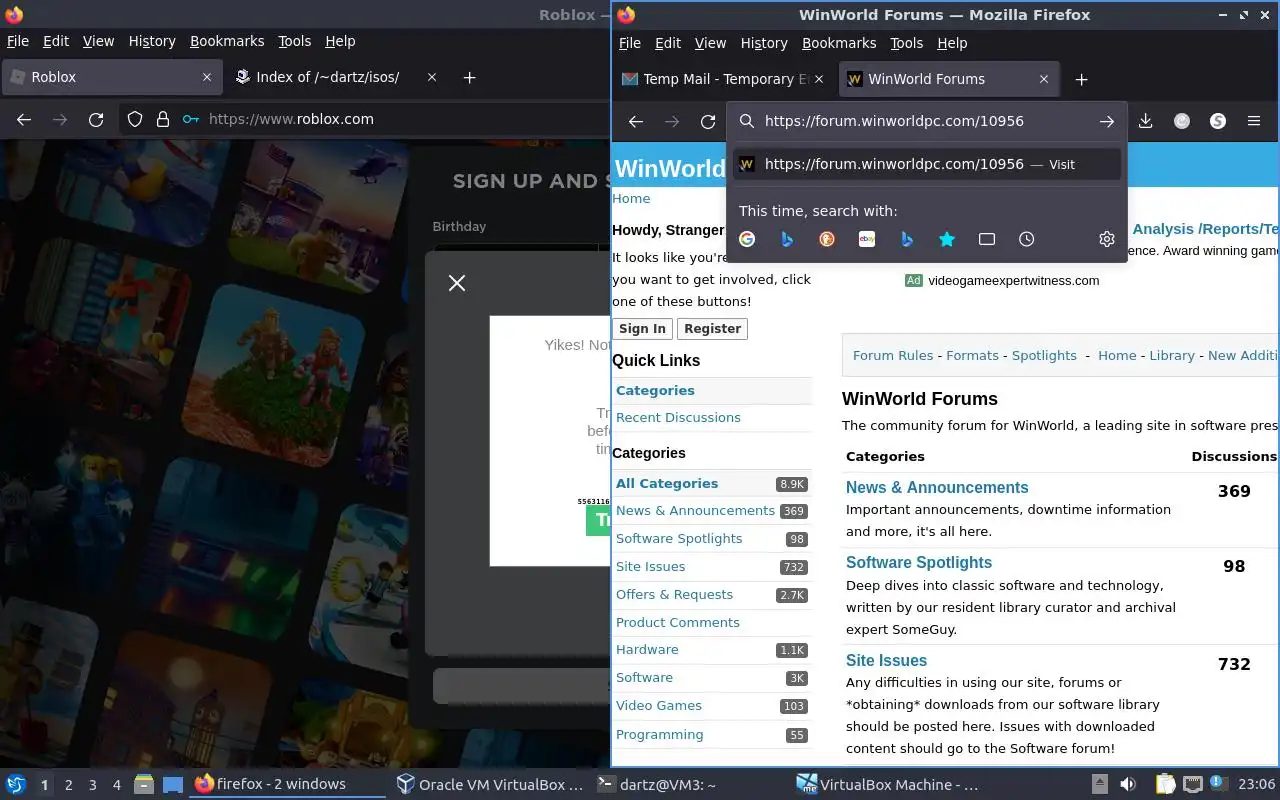Close the Roblox dialog with the X icon

[457, 283]
